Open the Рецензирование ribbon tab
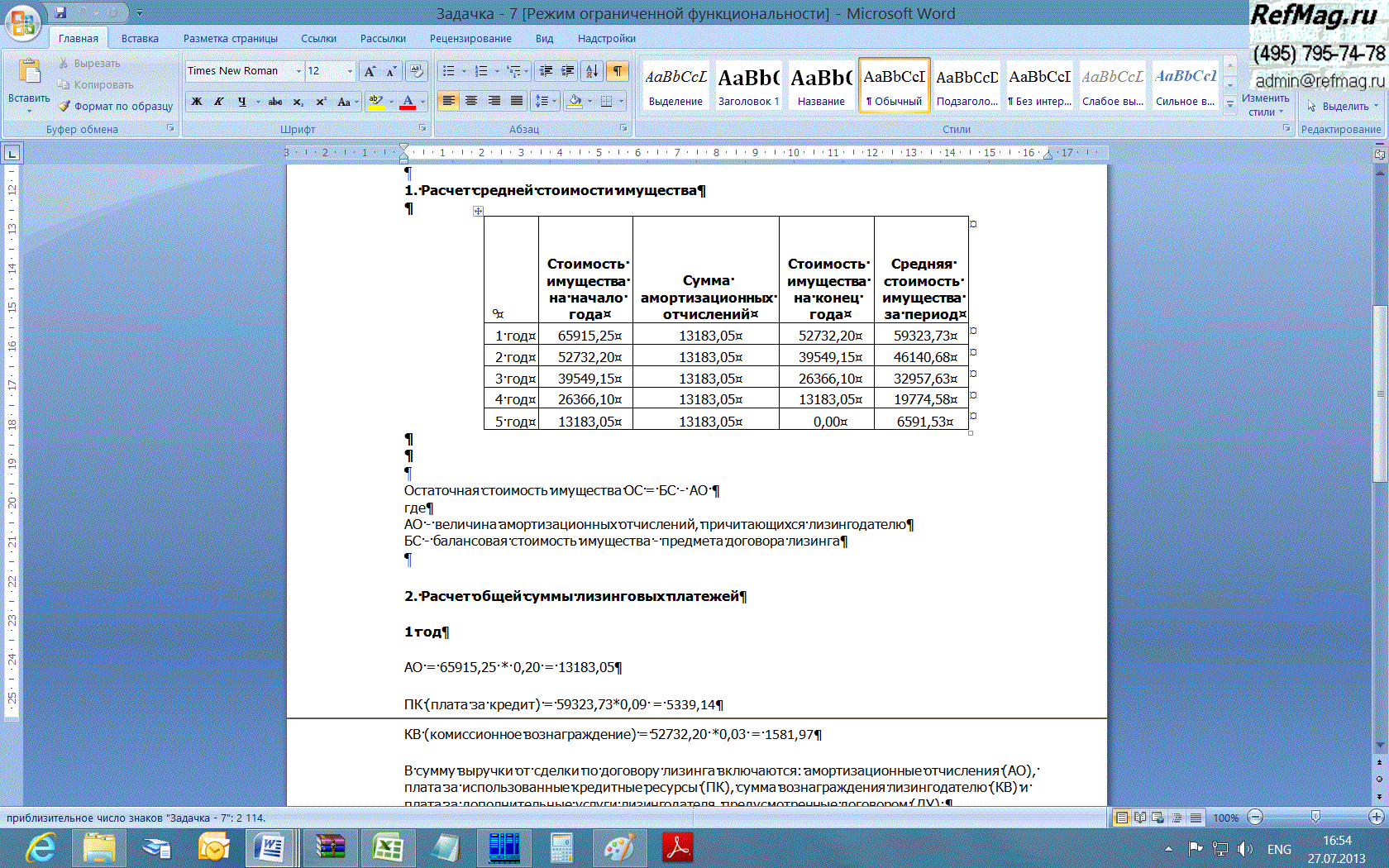Screen dimensions: 1389x868 tap(470, 39)
